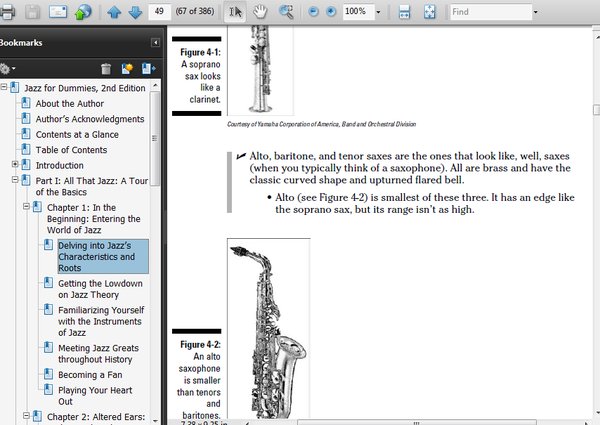
Task: Create a new bookmark icon
Action: pos(127,69)
